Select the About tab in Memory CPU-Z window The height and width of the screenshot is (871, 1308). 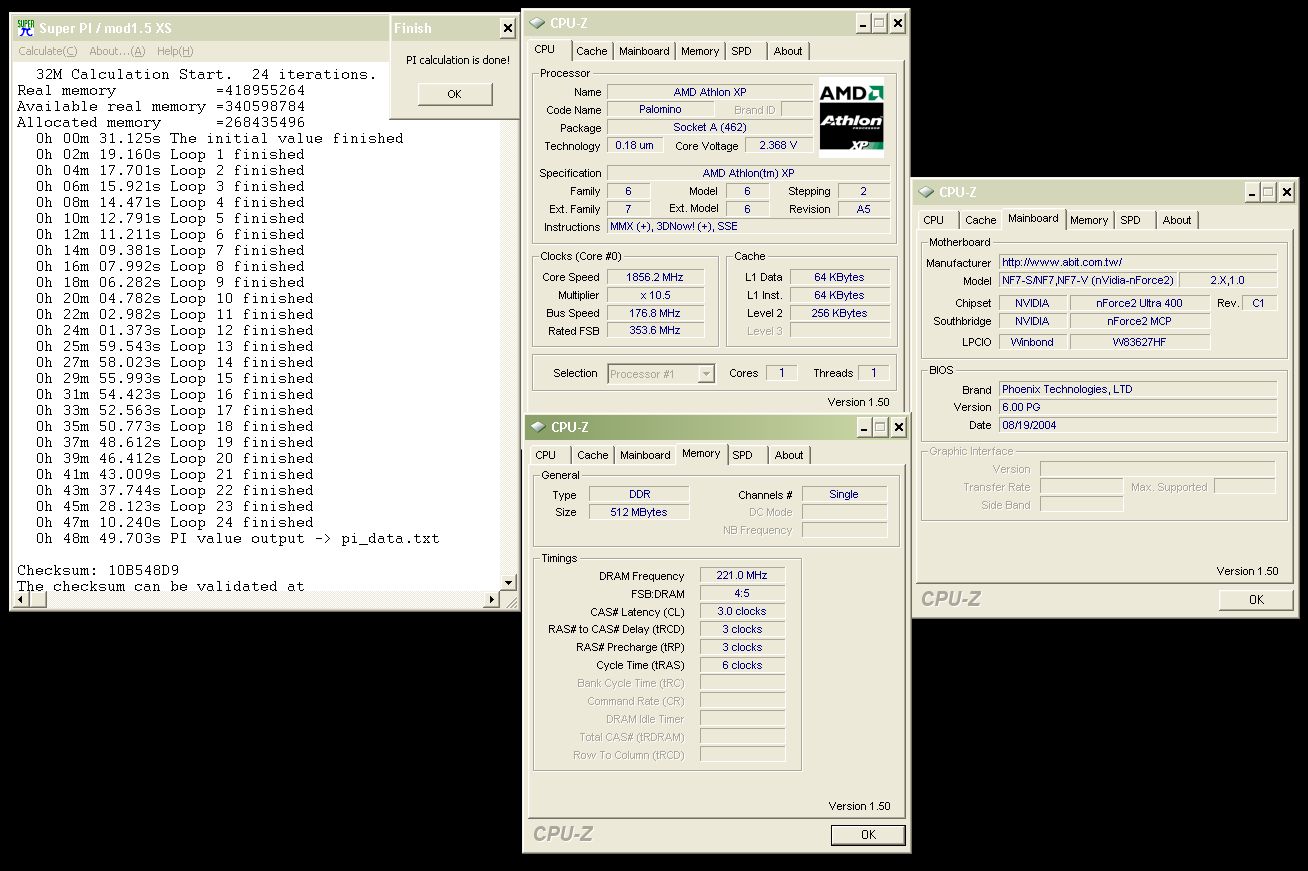(789, 455)
